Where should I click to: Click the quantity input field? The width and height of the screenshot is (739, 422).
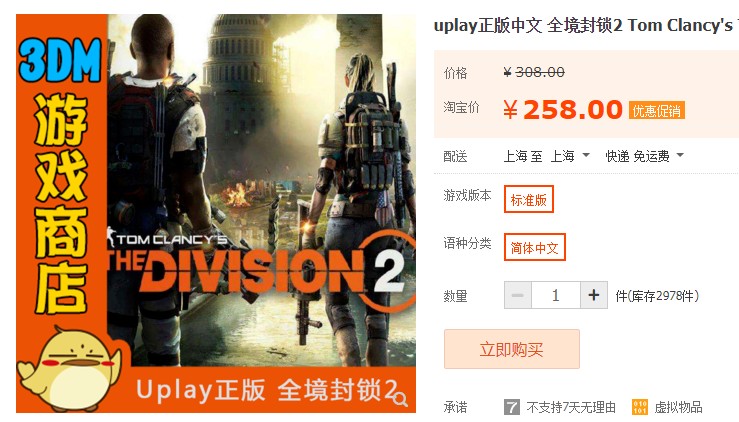(x=556, y=296)
